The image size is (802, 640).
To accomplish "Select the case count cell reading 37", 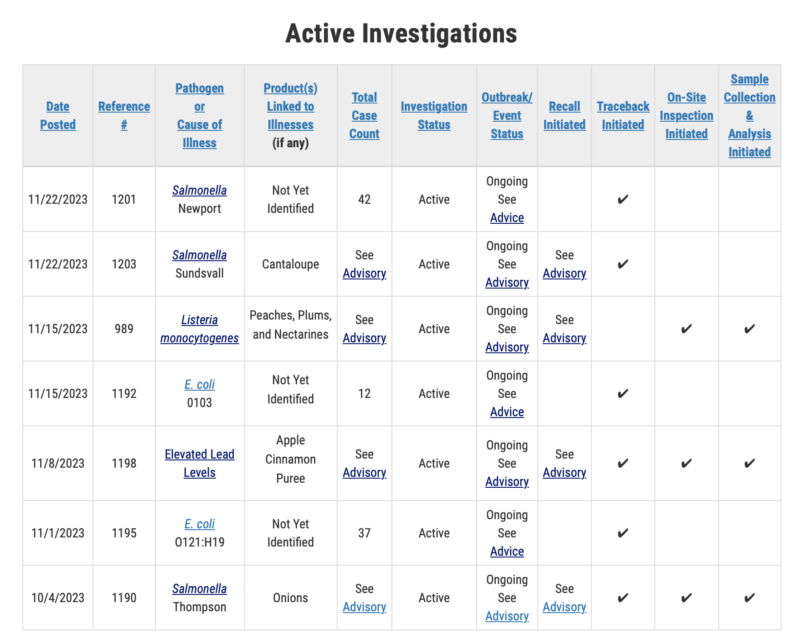I will tap(364, 533).
